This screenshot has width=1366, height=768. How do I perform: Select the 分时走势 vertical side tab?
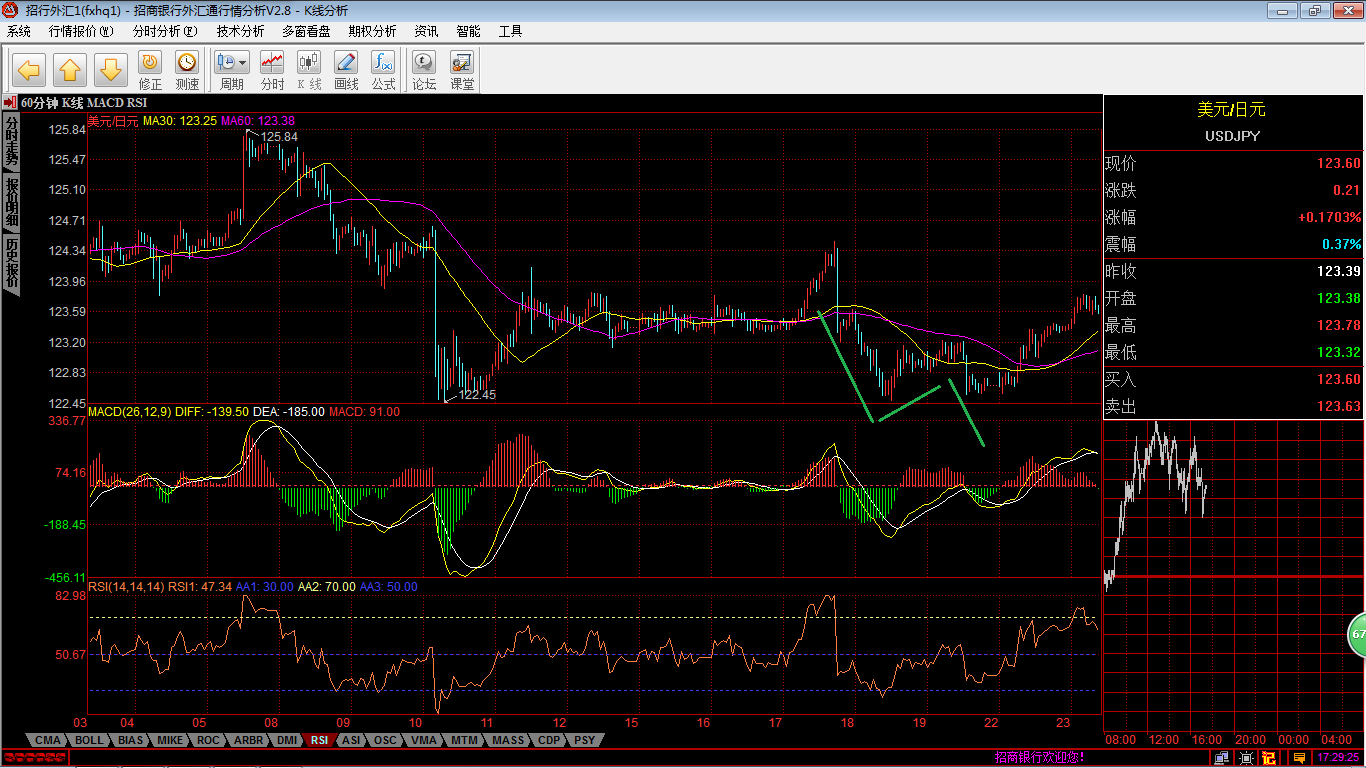pos(12,141)
